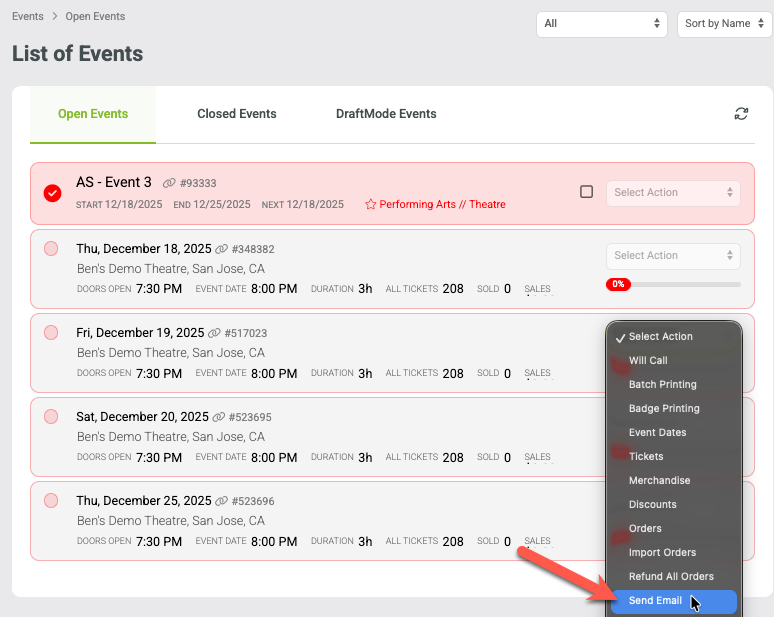Select the Thu, December 18, 2025 radio circle
Image resolution: width=774 pixels, height=617 pixels.
click(x=51, y=248)
